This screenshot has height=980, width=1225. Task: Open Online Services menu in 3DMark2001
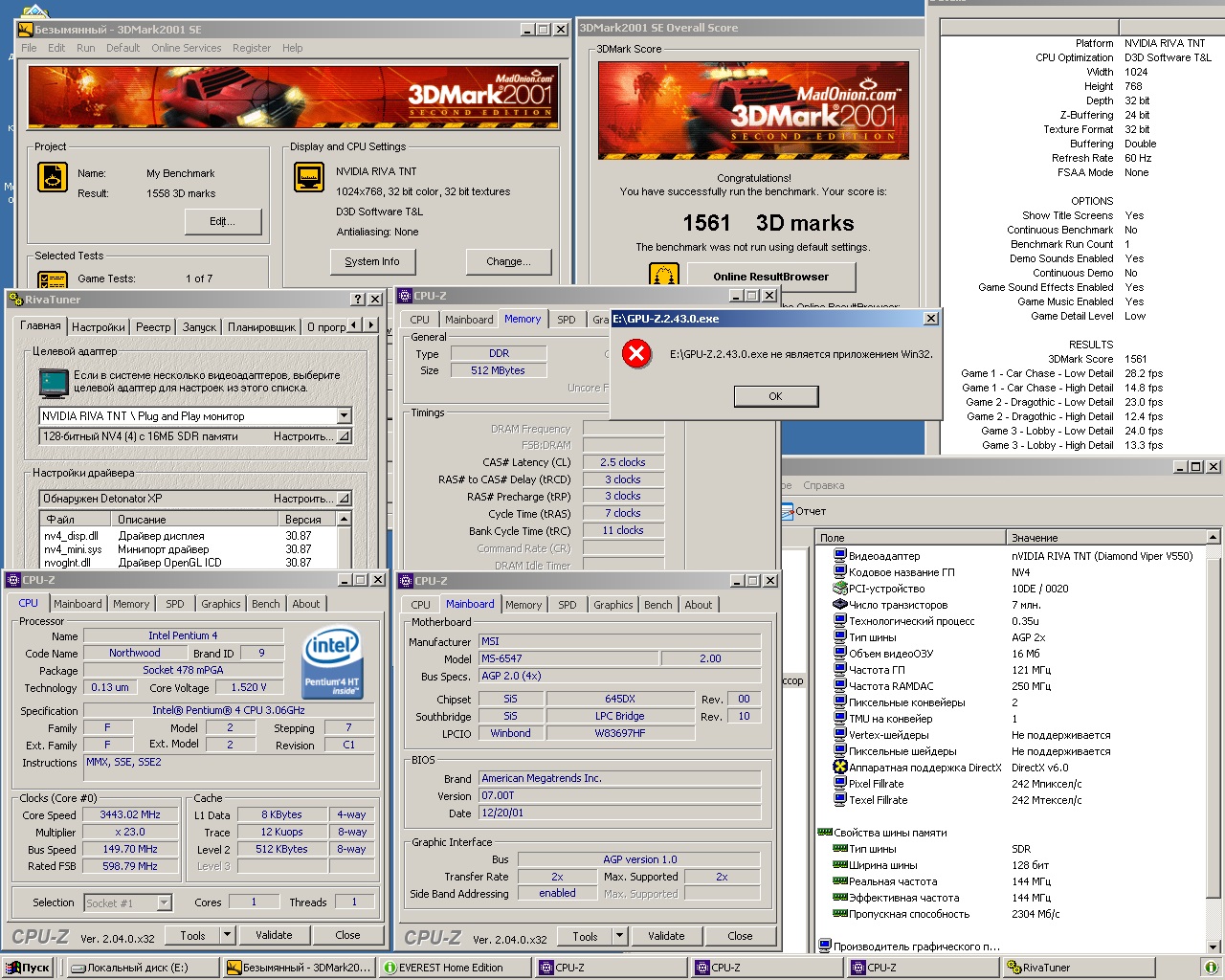[186, 48]
